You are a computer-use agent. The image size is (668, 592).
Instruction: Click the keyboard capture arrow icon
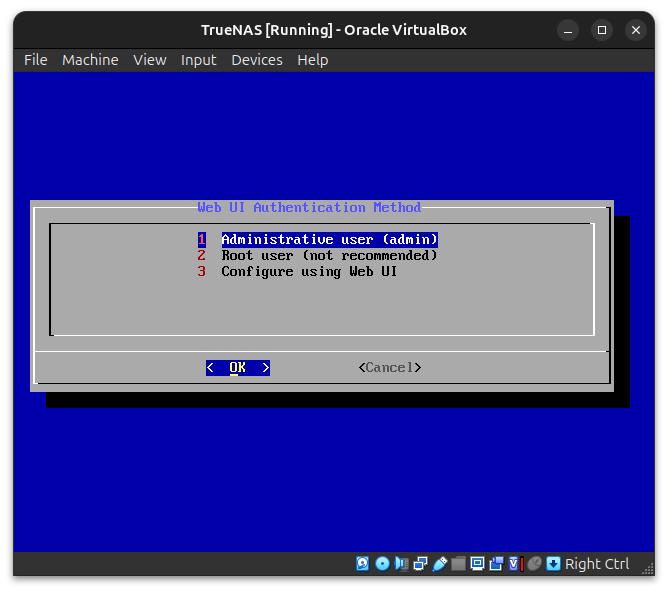coord(553,564)
